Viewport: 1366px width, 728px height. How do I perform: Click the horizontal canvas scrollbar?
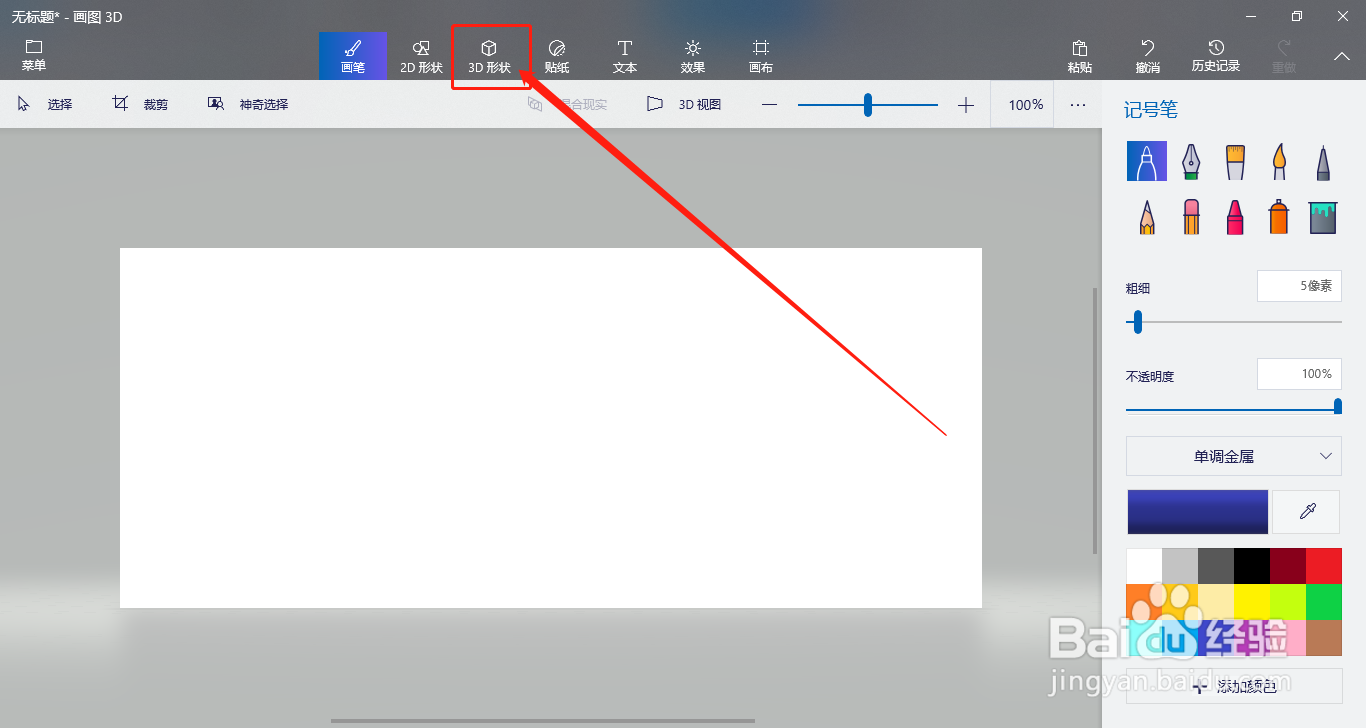pyautogui.click(x=543, y=720)
